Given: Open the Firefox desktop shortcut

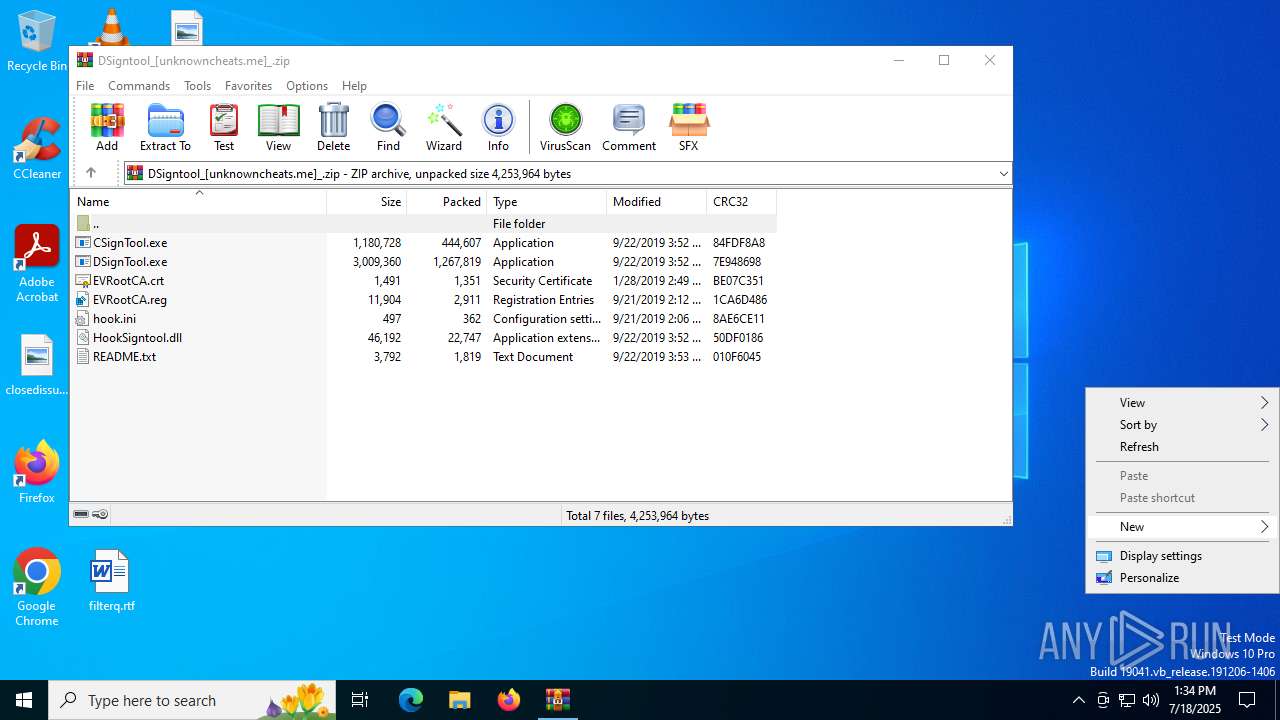Looking at the screenshot, I should [x=37, y=472].
